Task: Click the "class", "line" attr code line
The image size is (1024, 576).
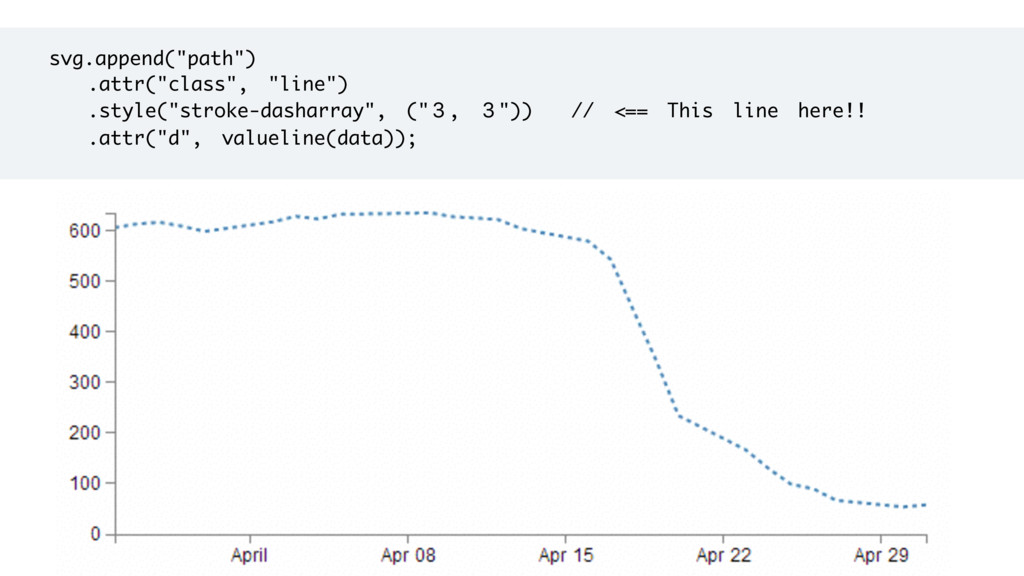Action: coord(218,84)
